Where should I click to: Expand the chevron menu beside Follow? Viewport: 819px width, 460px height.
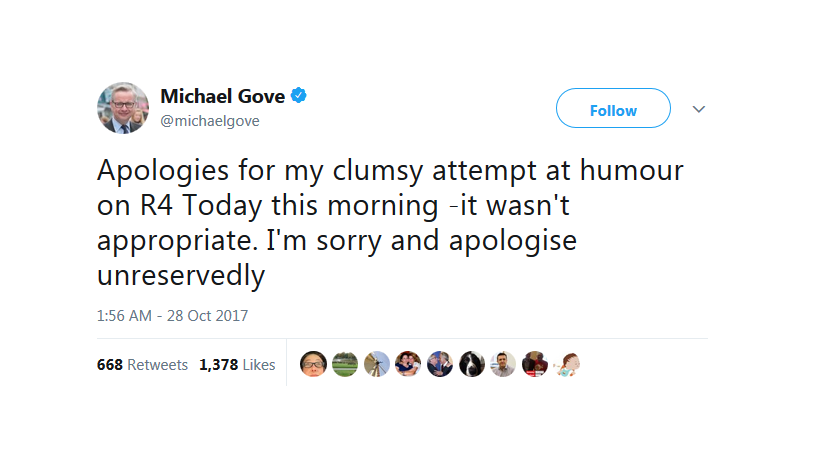(x=699, y=109)
